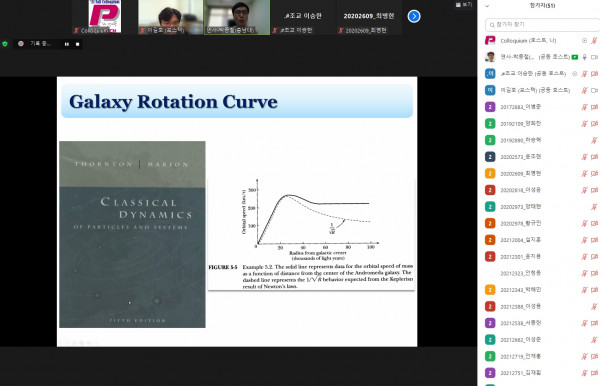Image resolution: width=600 pixels, height=386 pixels.
Task: Show next video thumbnails with blue arrow
Action: pyautogui.click(x=414, y=16)
